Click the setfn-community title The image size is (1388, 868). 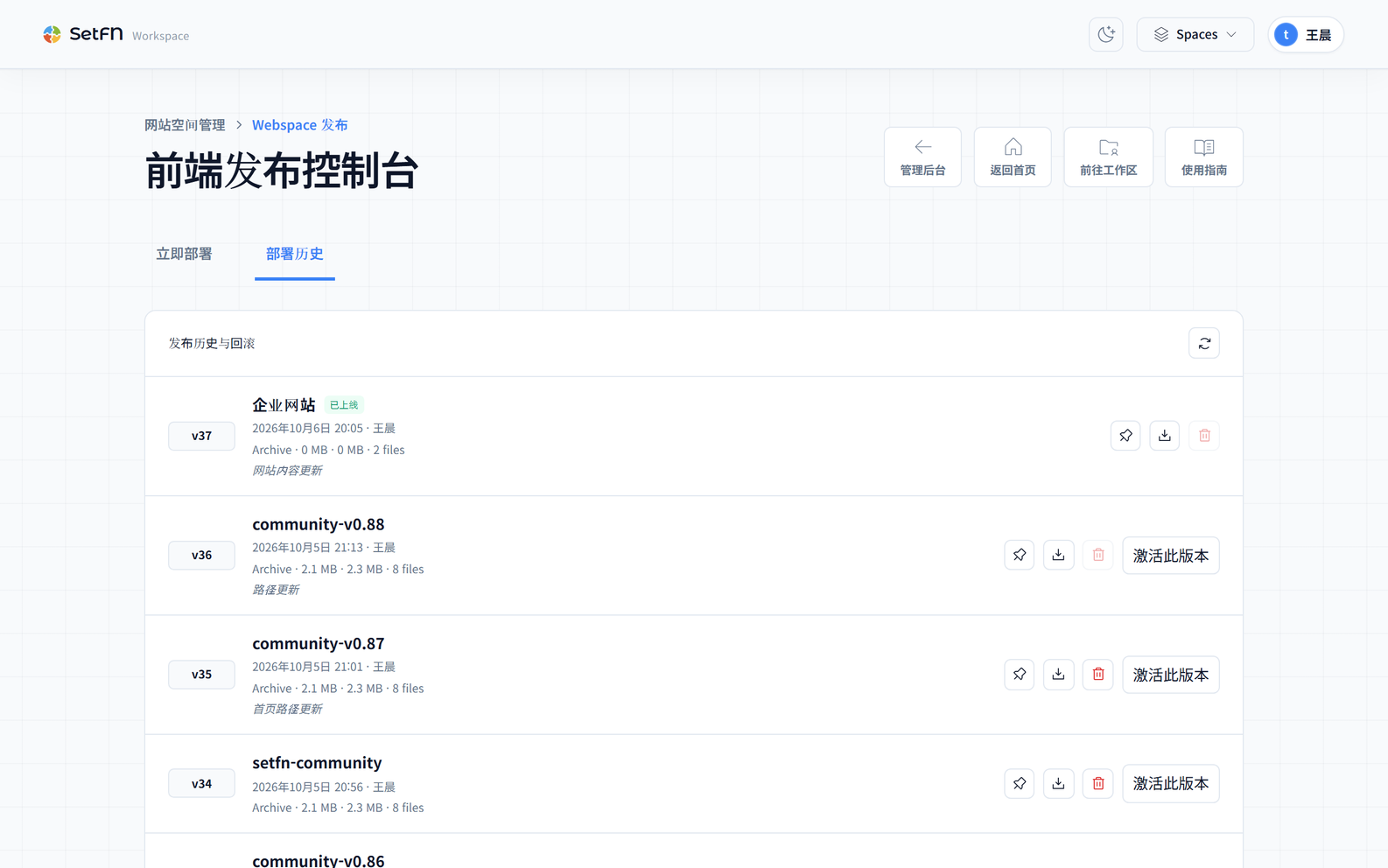[x=317, y=763]
